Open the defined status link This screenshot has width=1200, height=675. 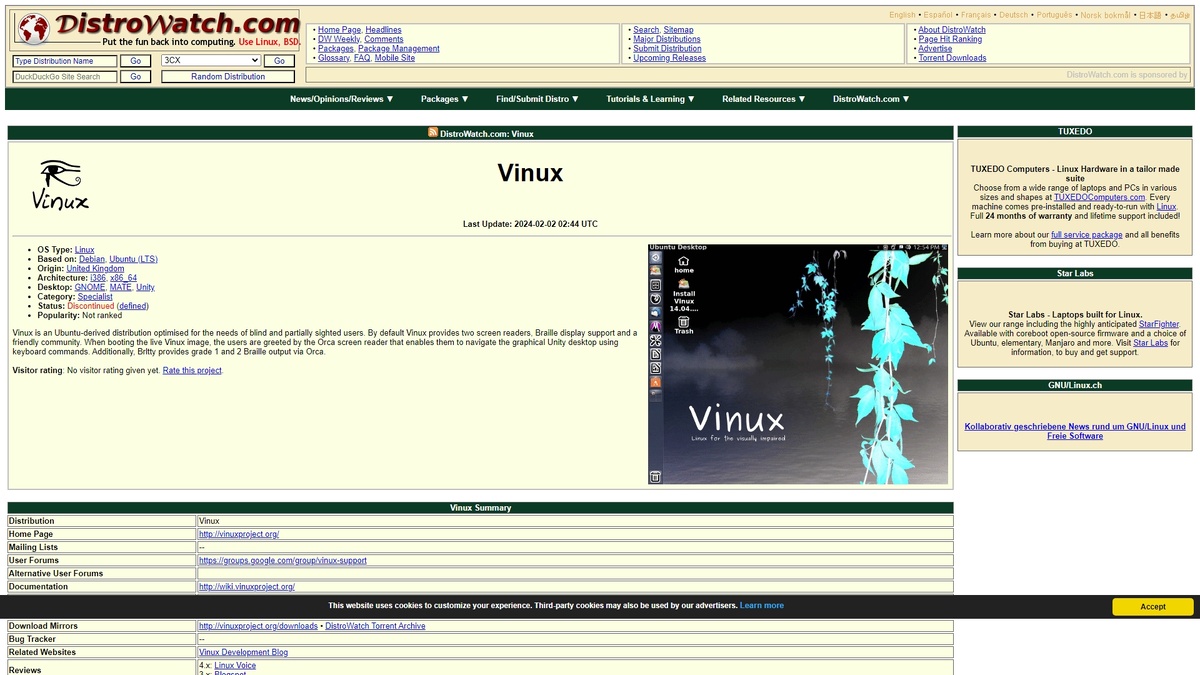132,306
